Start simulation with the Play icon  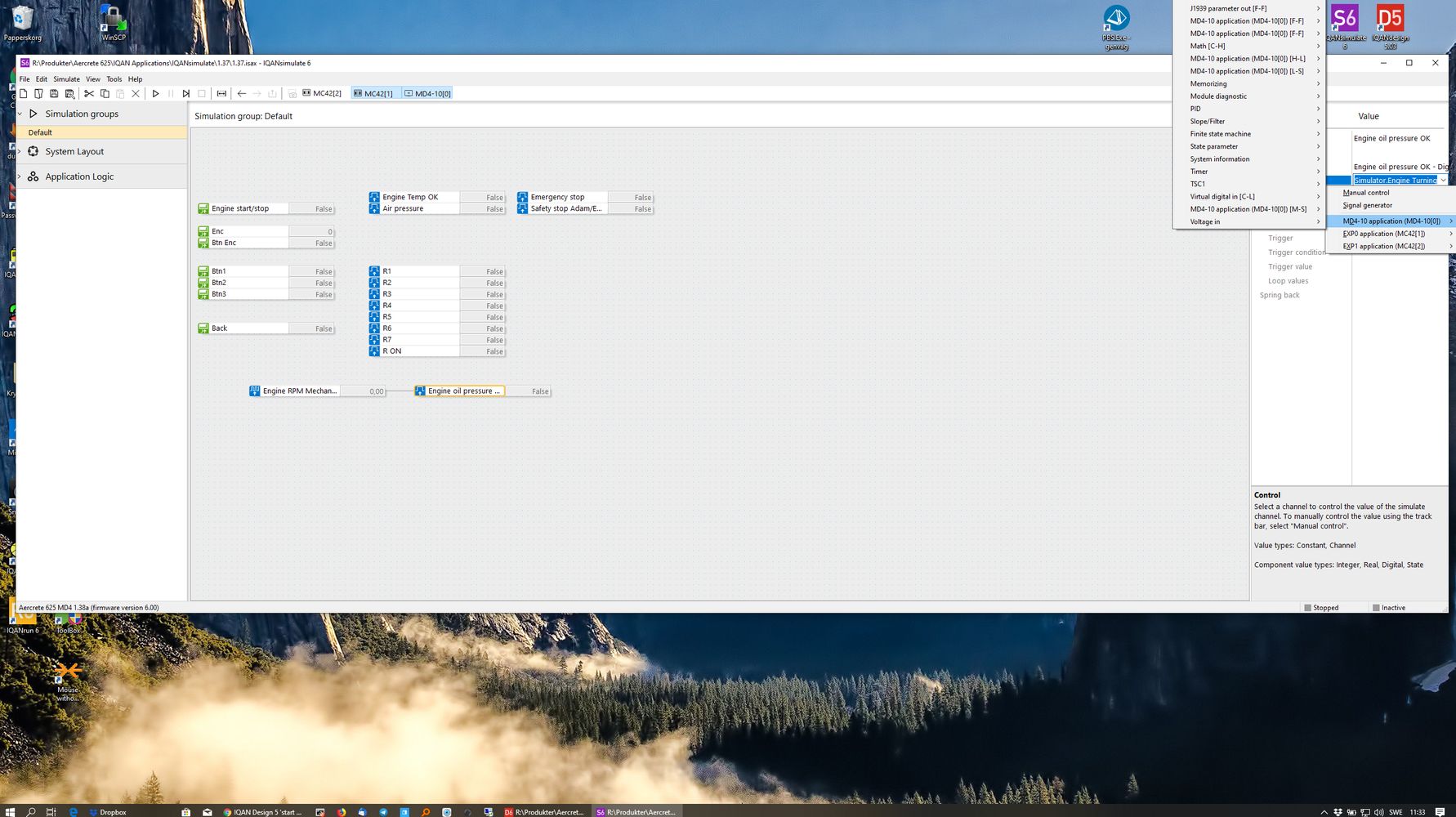pyautogui.click(x=155, y=93)
